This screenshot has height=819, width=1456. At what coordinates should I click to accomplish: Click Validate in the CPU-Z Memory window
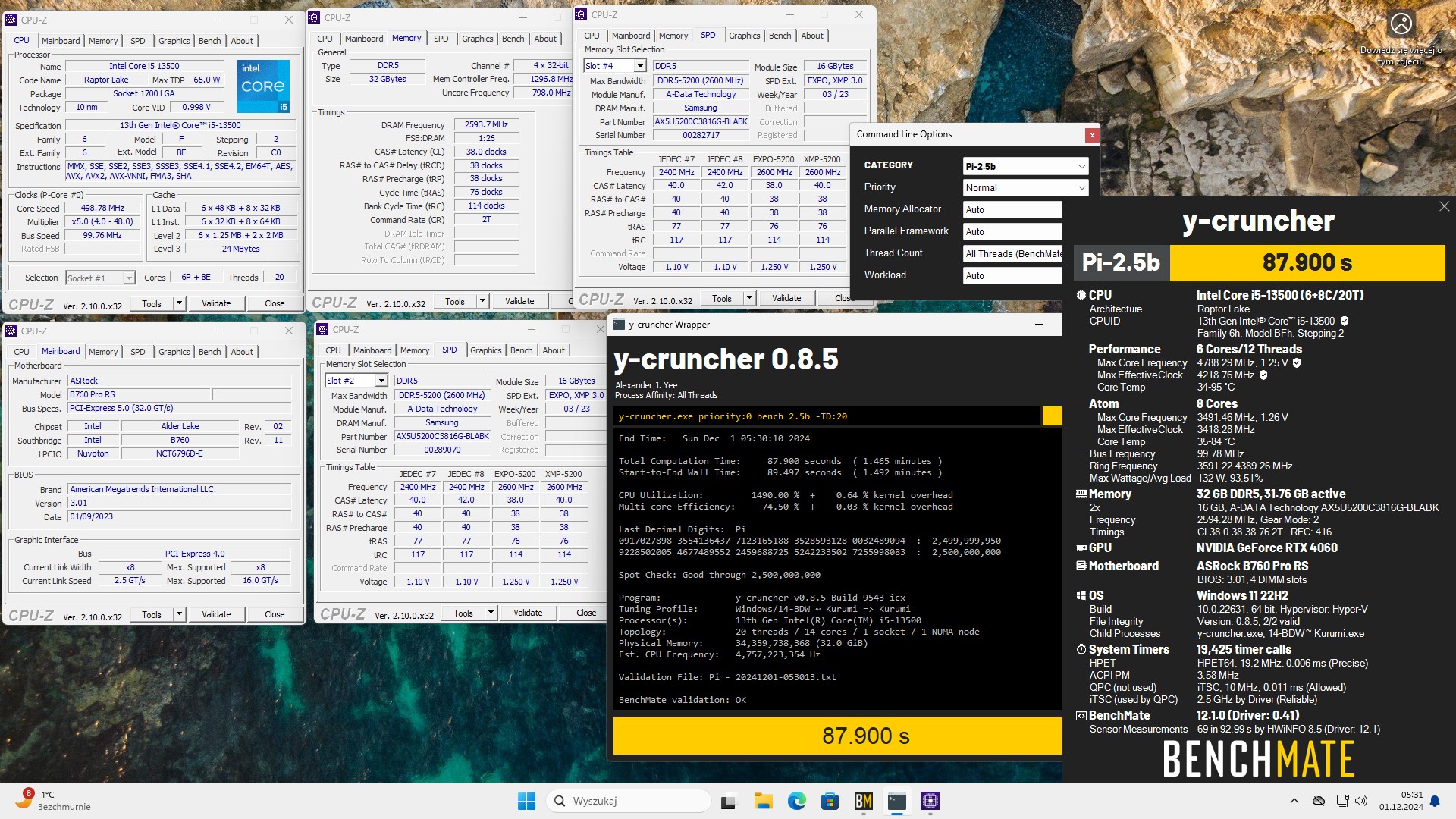tap(519, 301)
